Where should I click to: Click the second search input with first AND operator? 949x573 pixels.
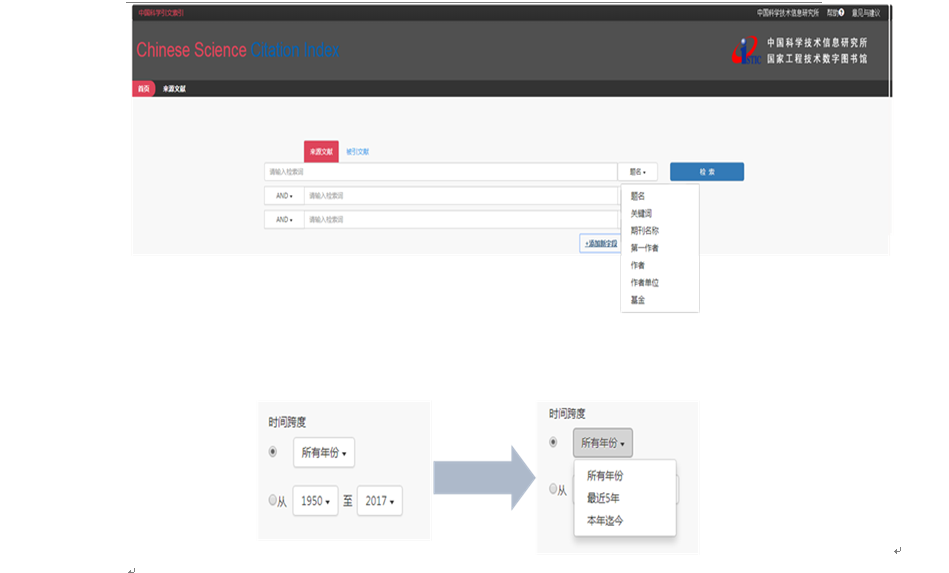point(461,196)
